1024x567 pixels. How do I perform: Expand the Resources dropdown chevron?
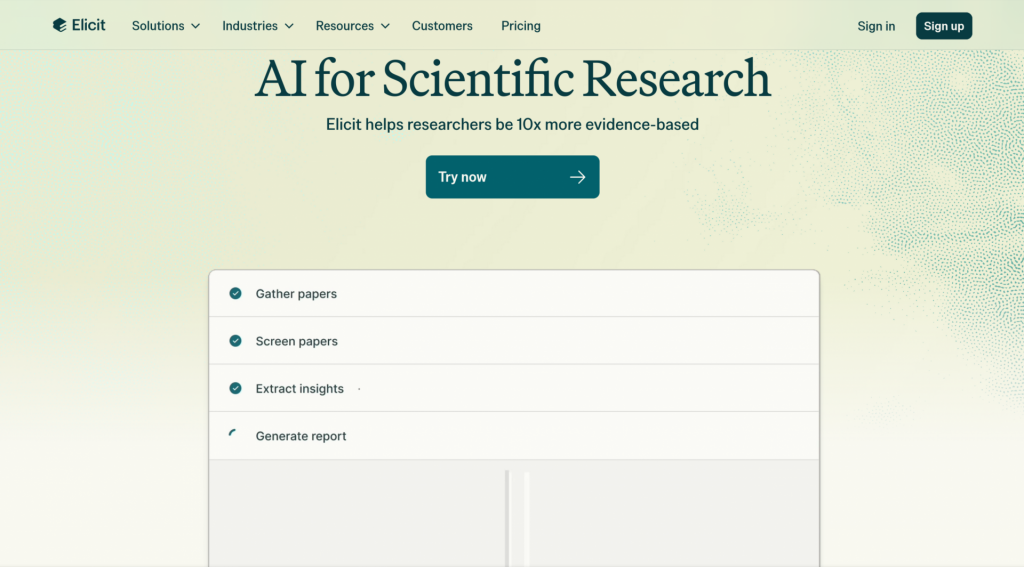(385, 26)
